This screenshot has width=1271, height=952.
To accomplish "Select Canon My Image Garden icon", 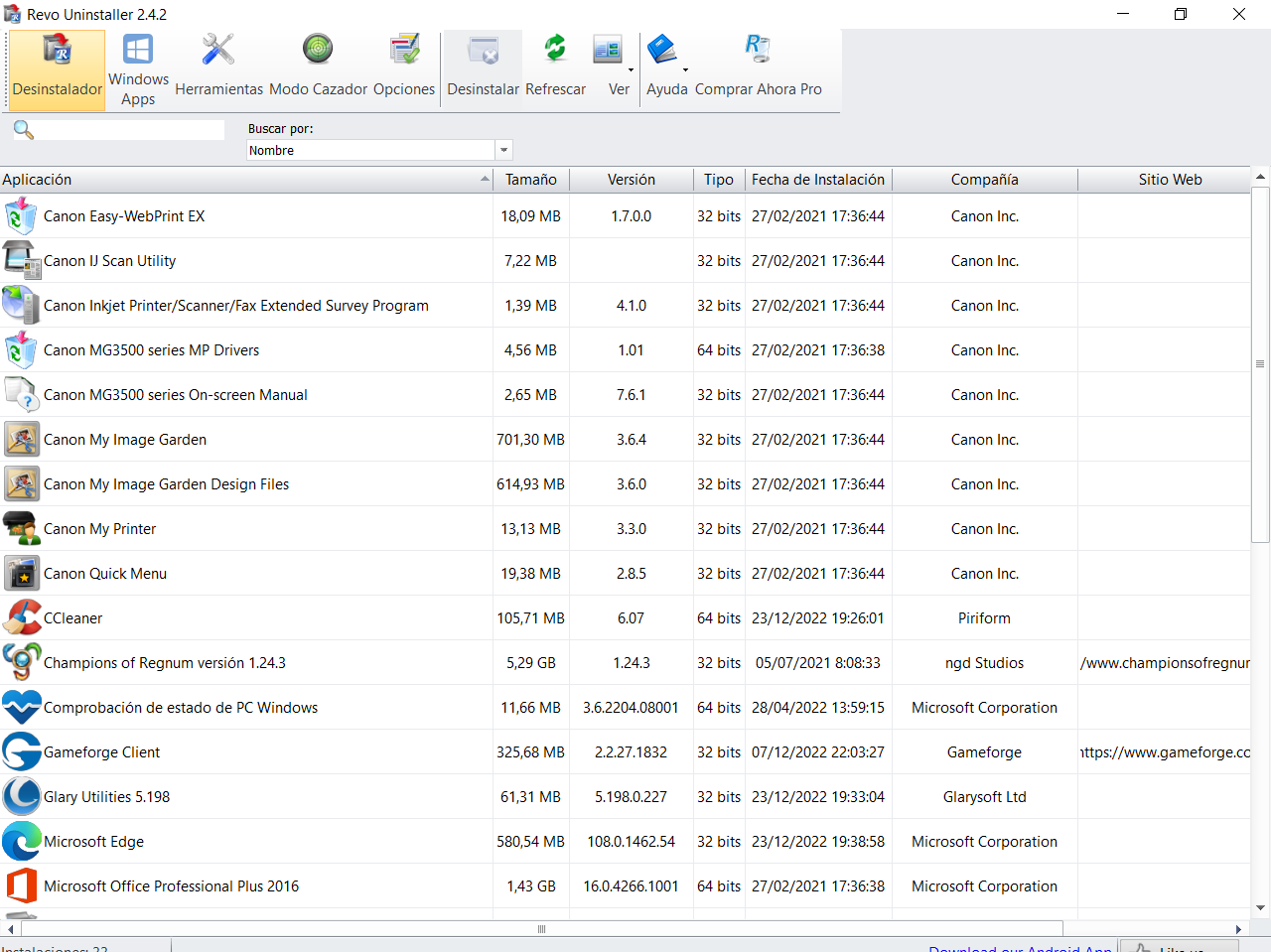I will coord(21,439).
